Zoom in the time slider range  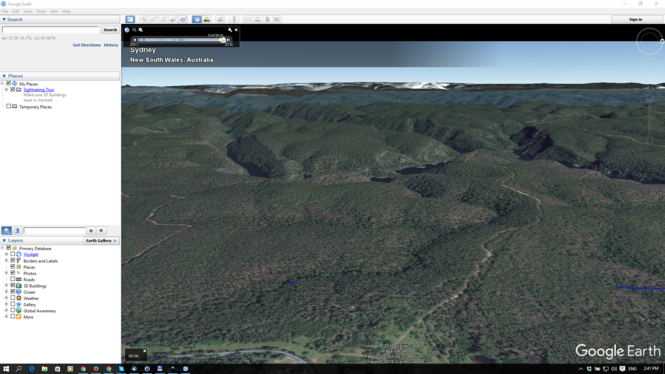tap(141, 30)
